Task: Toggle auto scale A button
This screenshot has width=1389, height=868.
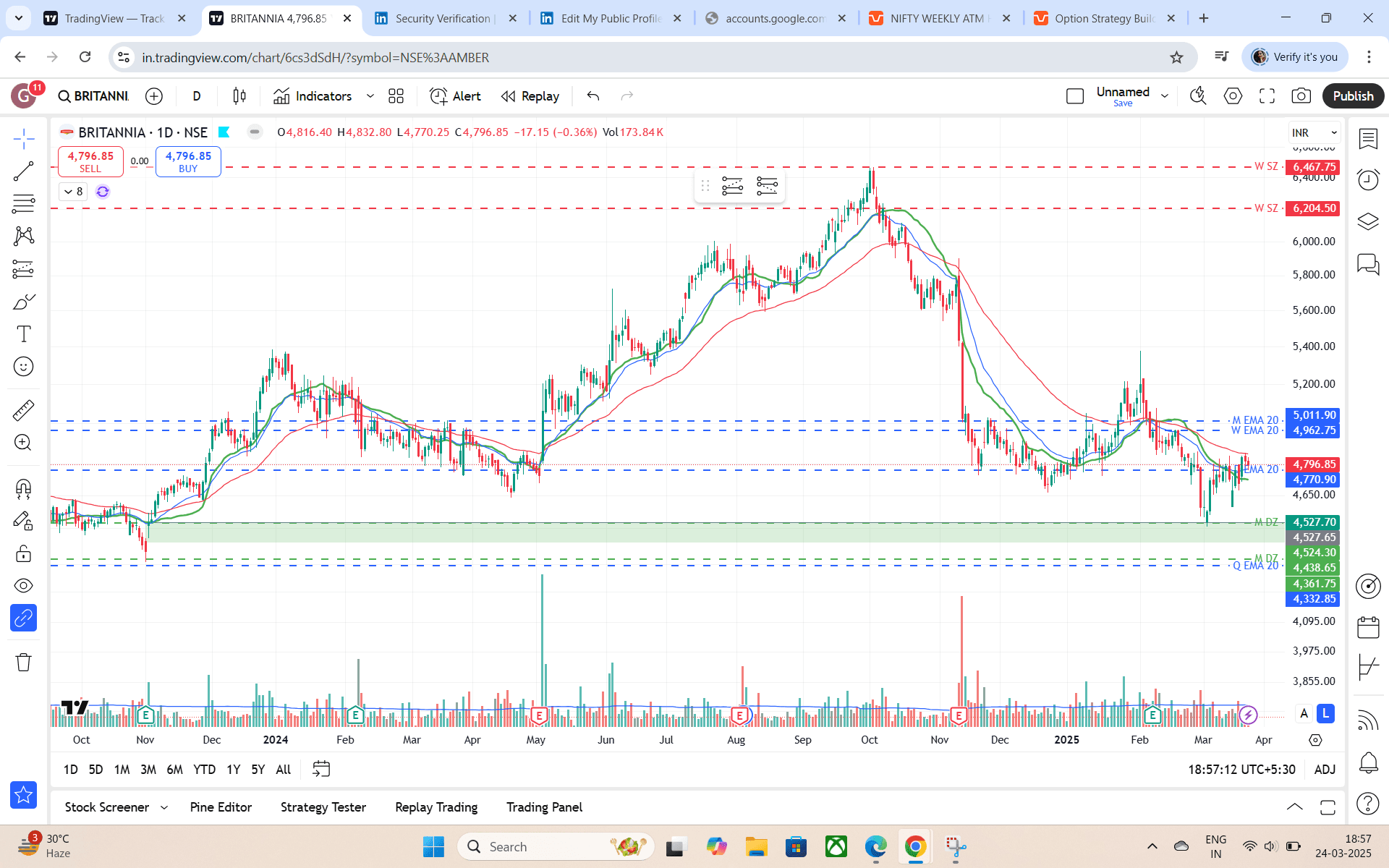Action: pyautogui.click(x=1304, y=714)
